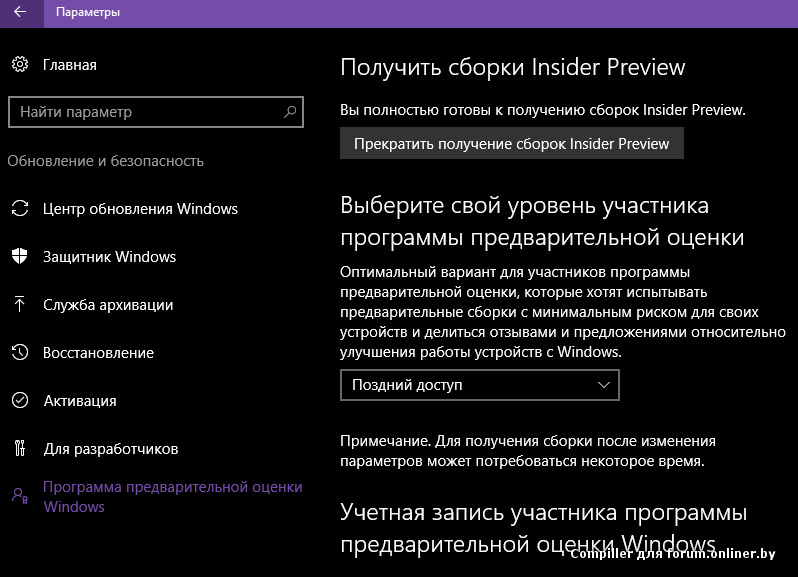Click the magnifier icon in the search box
The width and height of the screenshot is (798, 577).
(x=290, y=111)
